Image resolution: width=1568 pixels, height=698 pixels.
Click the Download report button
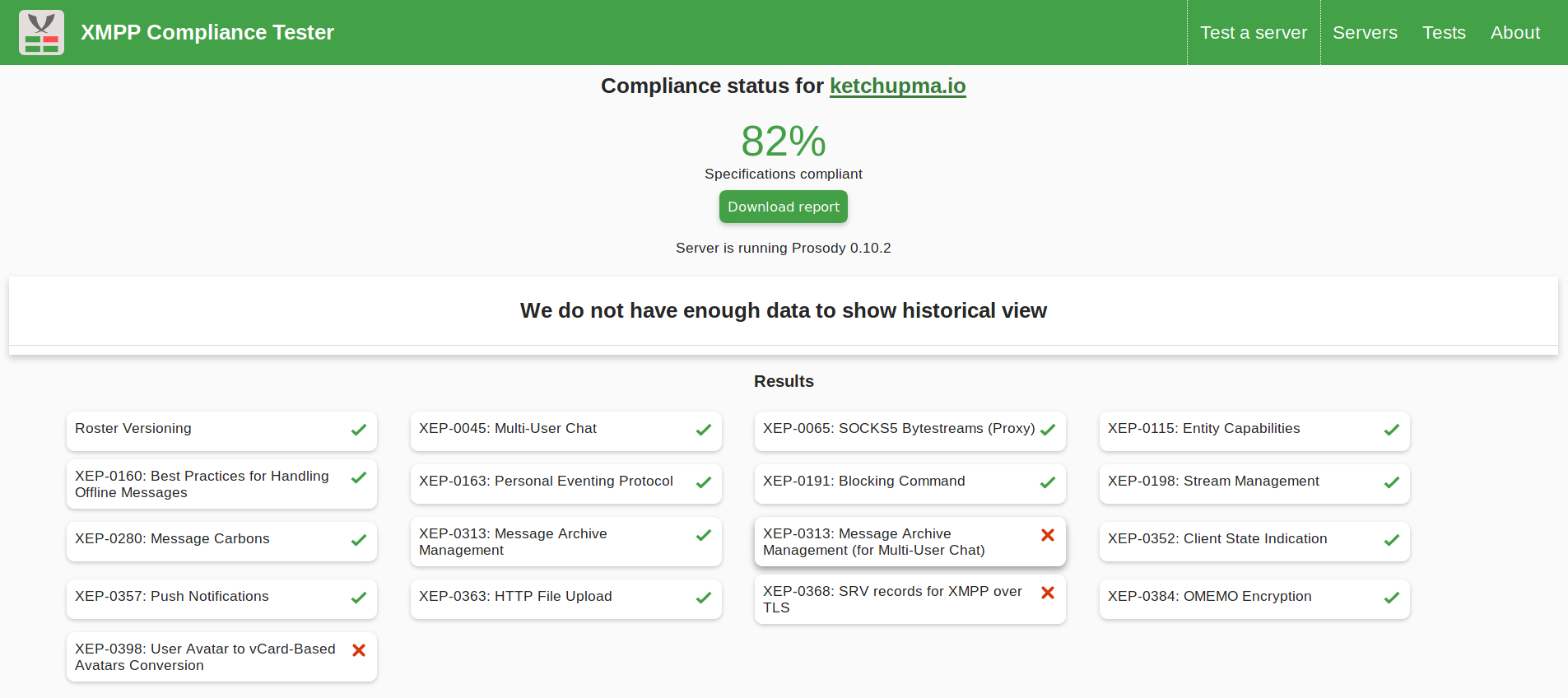784,207
